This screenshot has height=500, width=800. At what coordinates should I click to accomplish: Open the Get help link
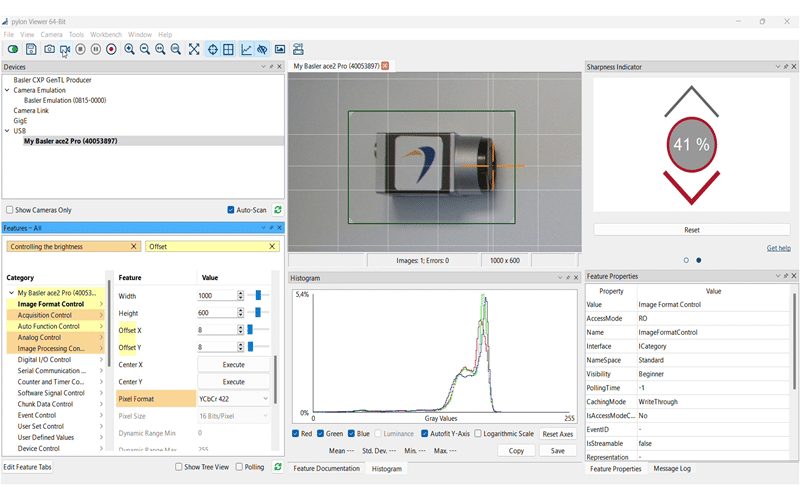779,248
